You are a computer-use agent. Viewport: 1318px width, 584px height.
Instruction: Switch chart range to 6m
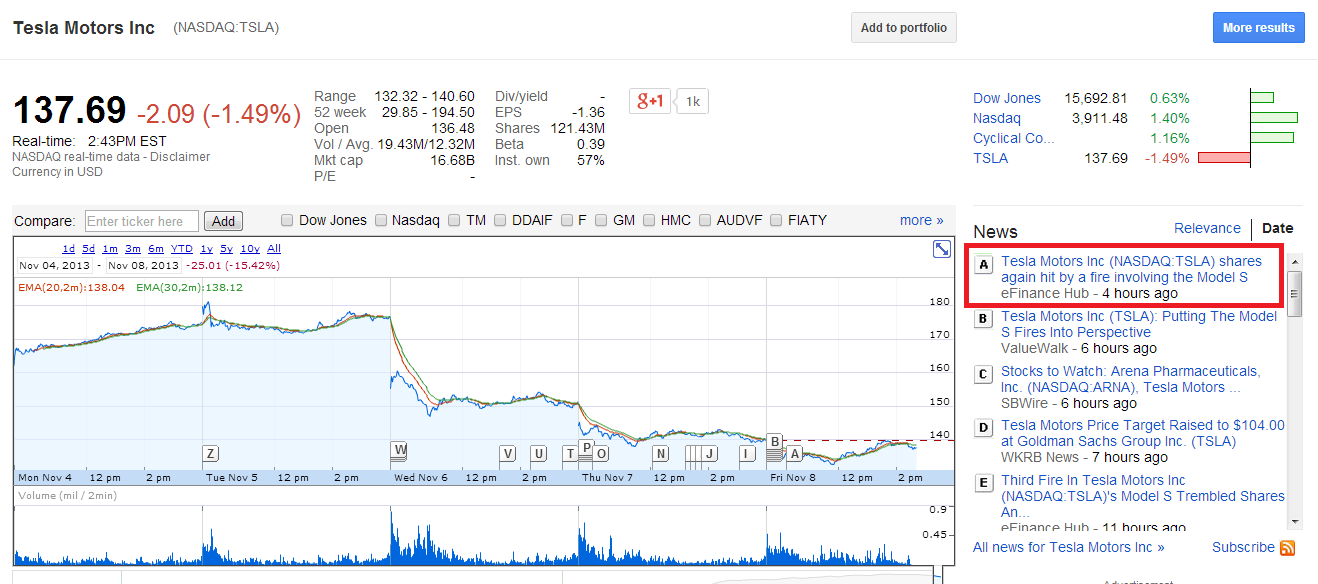156,248
